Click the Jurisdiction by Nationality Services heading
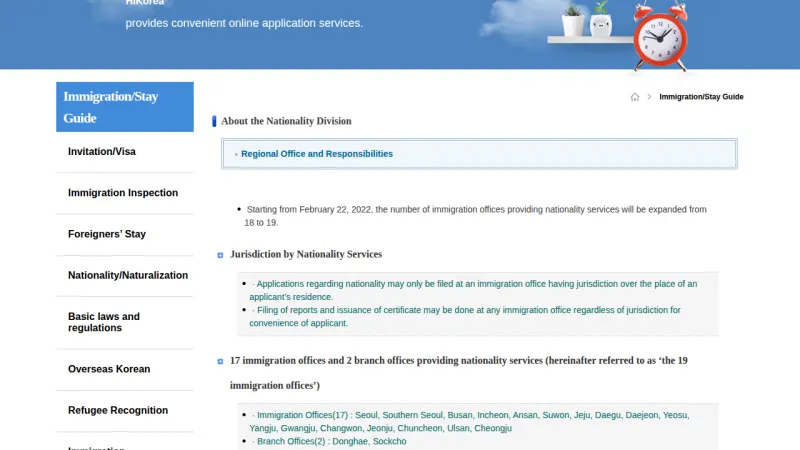 click(x=306, y=254)
